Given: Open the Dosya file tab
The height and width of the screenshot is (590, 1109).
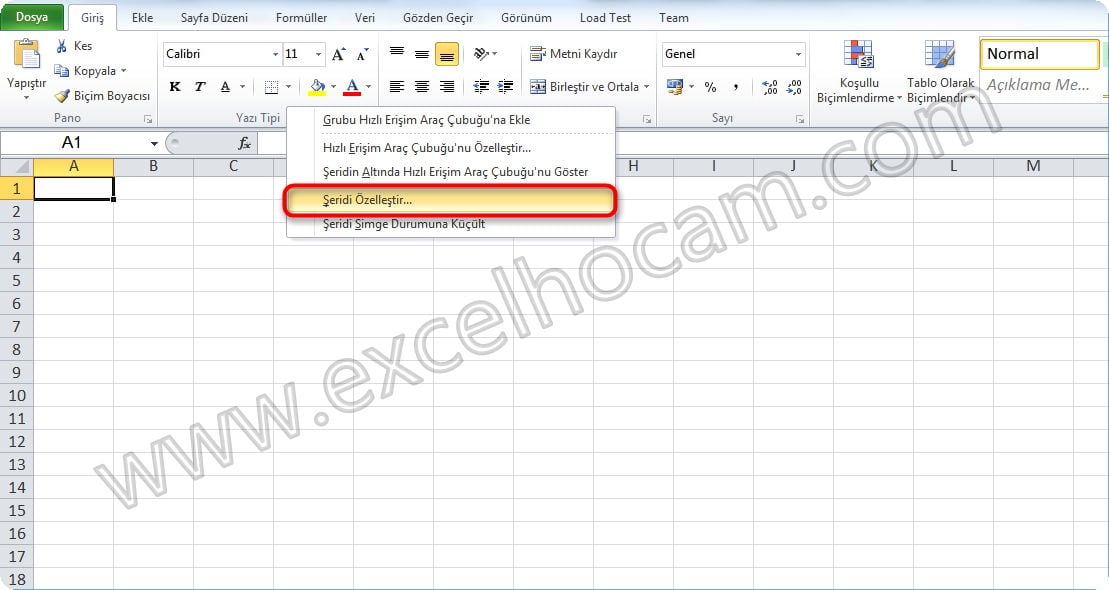Looking at the screenshot, I should coord(32,18).
